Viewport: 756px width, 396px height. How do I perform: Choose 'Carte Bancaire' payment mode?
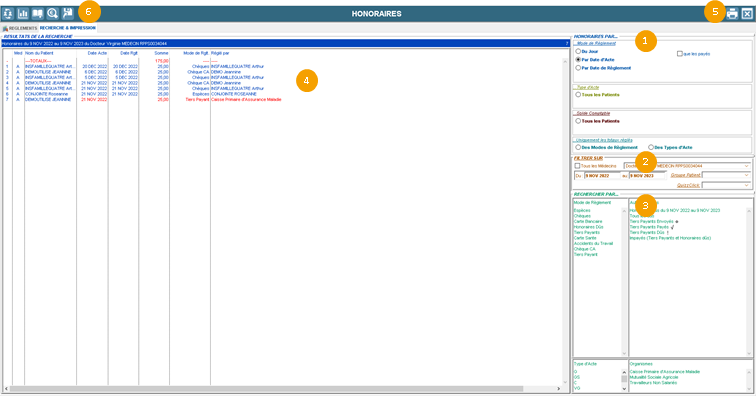click(x=588, y=221)
